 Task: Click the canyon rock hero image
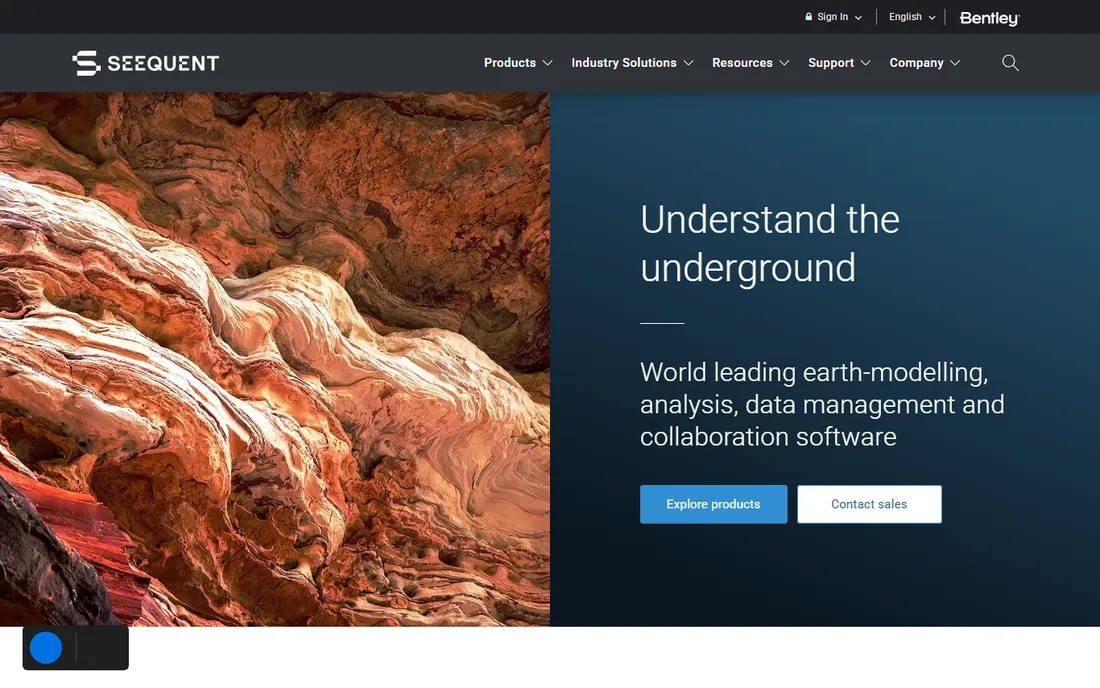tap(275, 359)
